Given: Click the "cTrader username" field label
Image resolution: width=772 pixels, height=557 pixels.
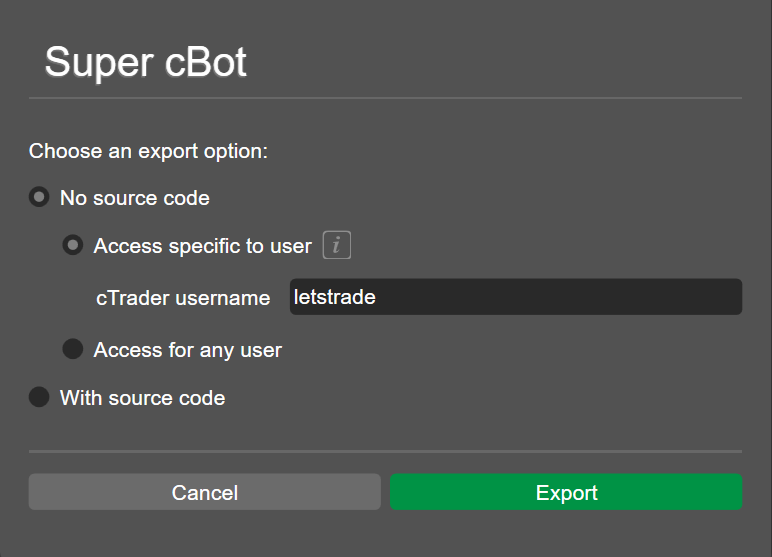Looking at the screenshot, I should 183,298.
